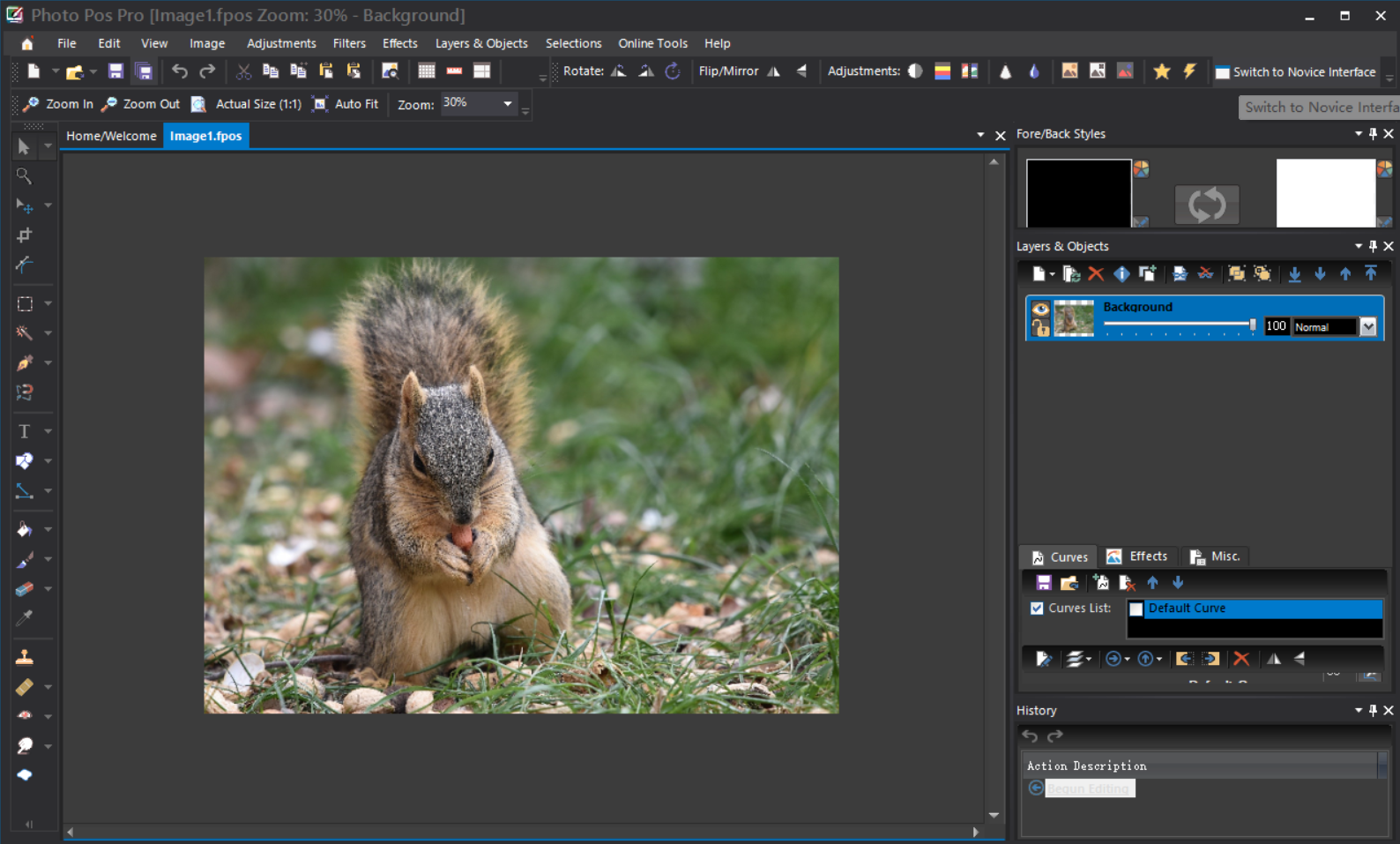Click the Zoom Out button
Image resolution: width=1400 pixels, height=844 pixels.
[x=141, y=104]
